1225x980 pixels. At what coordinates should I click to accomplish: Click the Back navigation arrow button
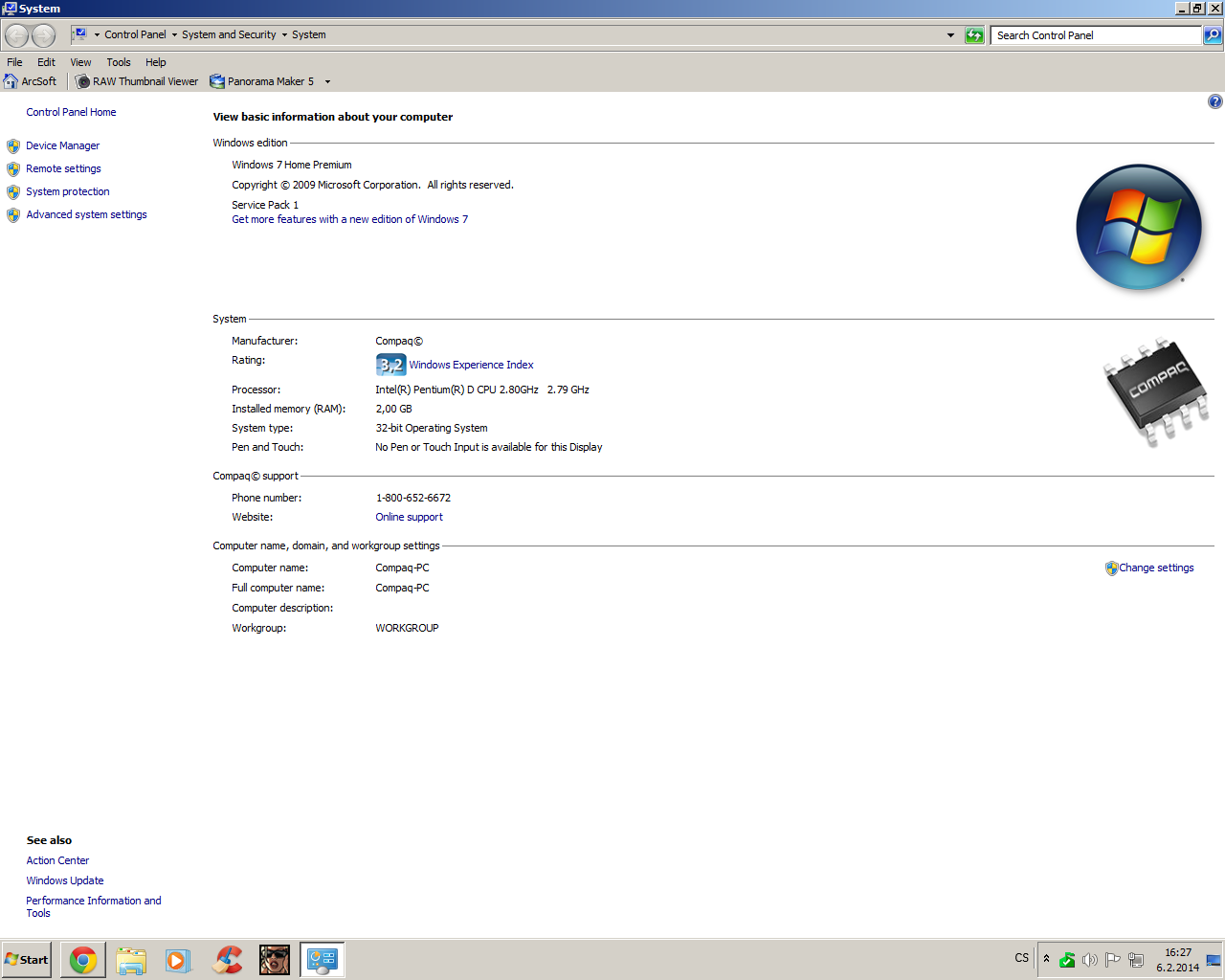pyautogui.click(x=16, y=36)
